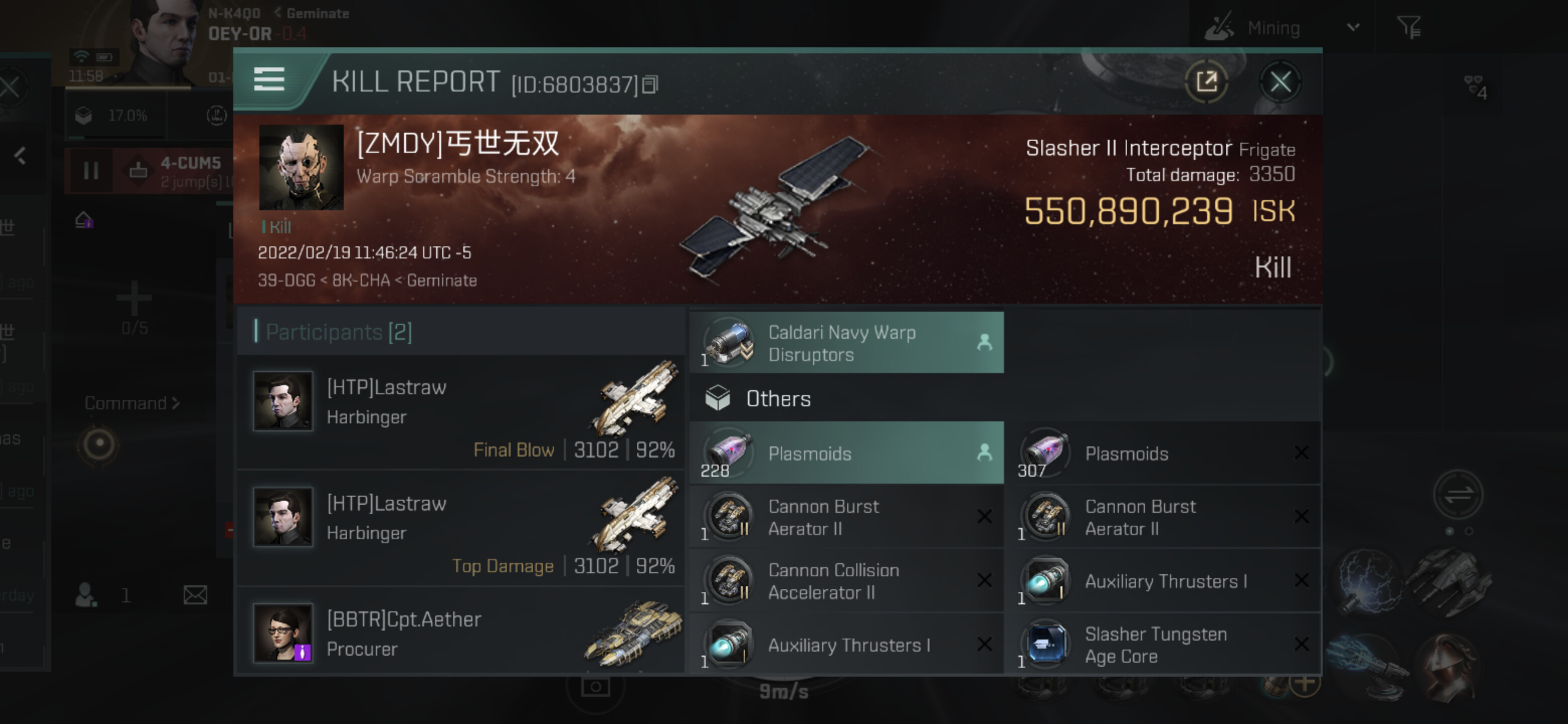Open Lastraw Final Blow participant entry
This screenshot has width=1568, height=724.
[x=461, y=412]
